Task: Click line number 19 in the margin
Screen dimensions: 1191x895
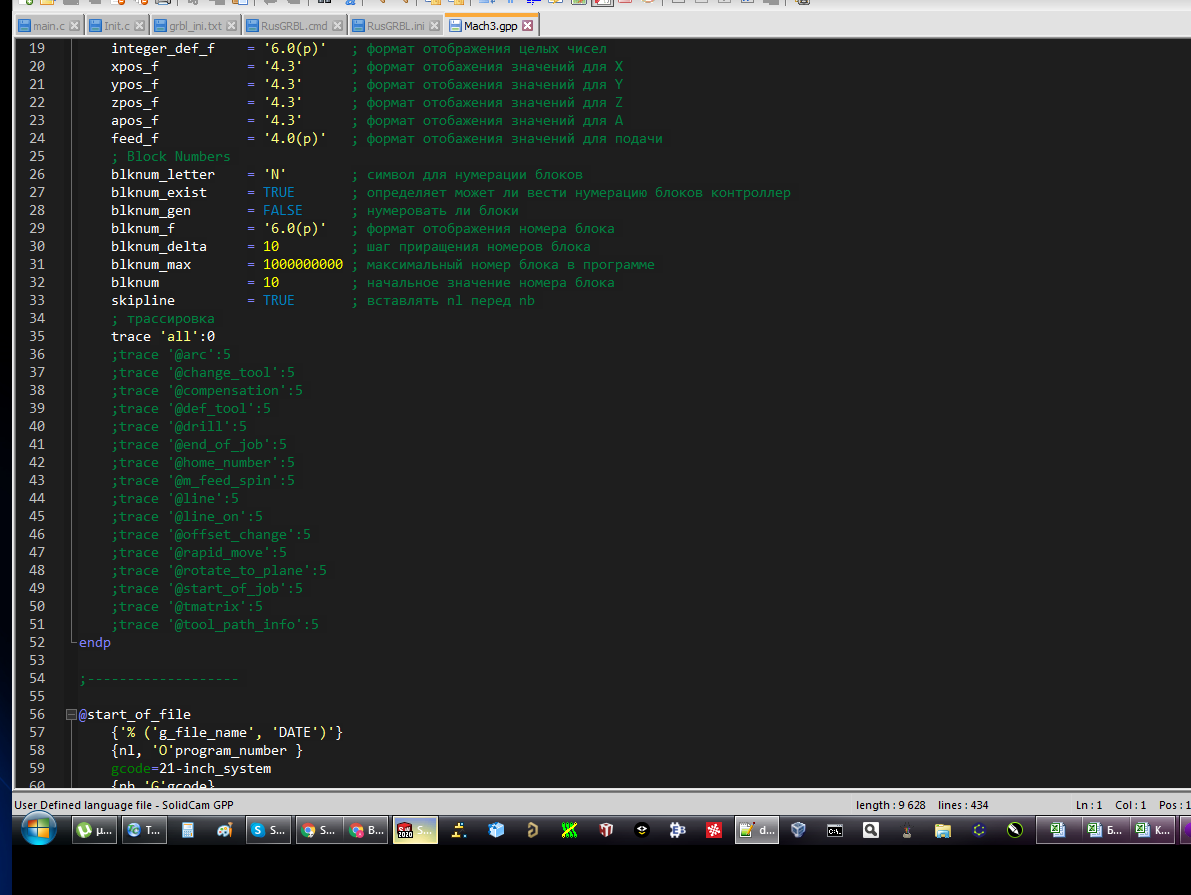Action: [36, 49]
